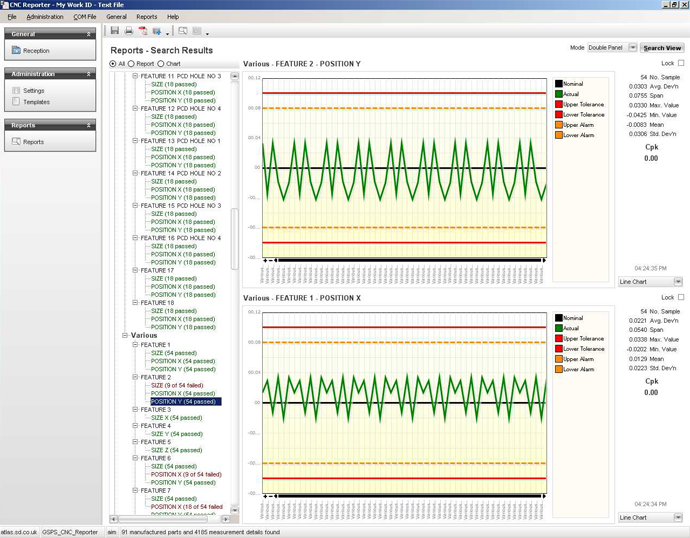690x538 pixels.
Task: Click the Save icon in the toolbar
Action: (115, 31)
